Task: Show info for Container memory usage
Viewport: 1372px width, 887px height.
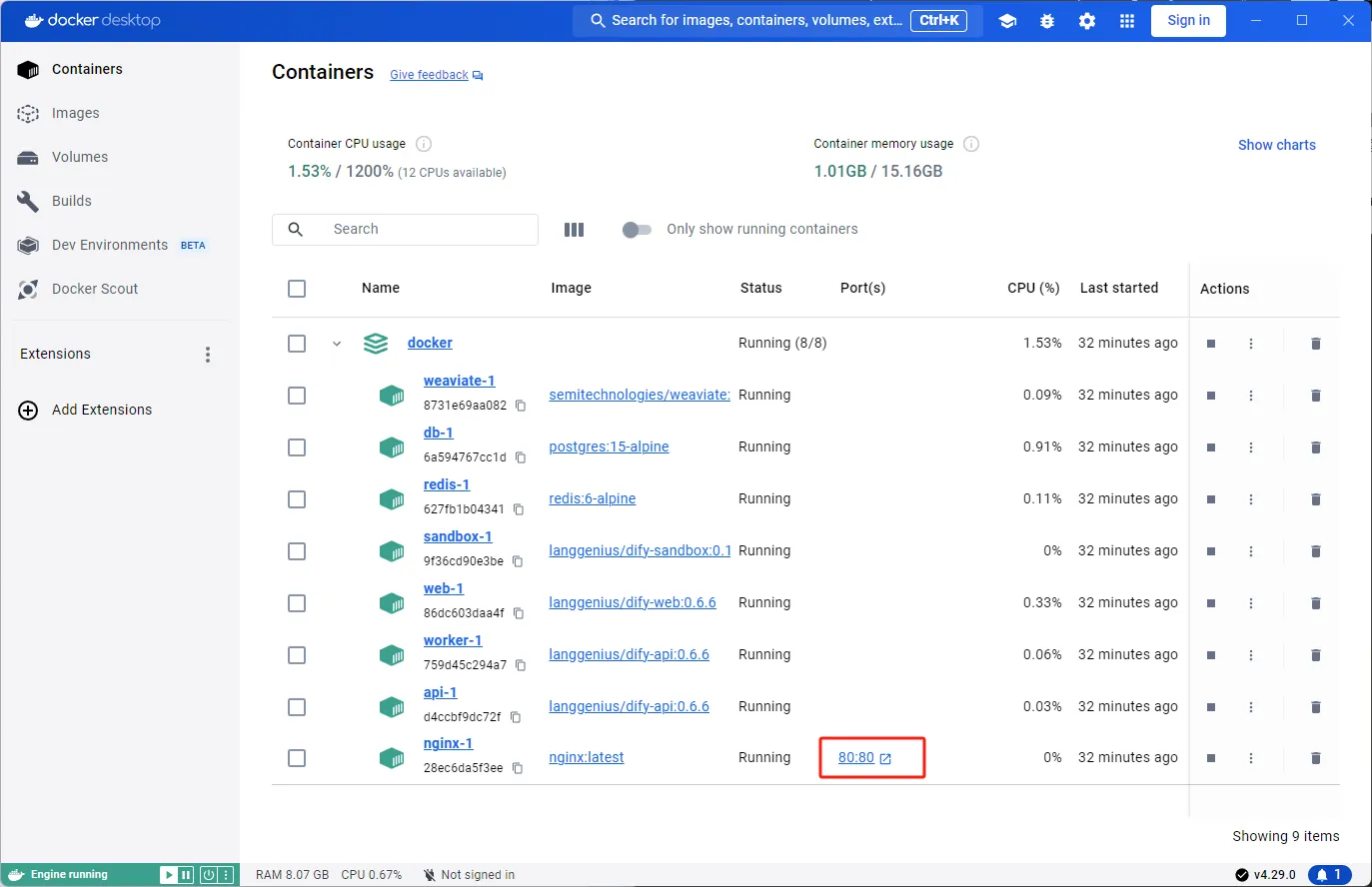Action: click(971, 144)
